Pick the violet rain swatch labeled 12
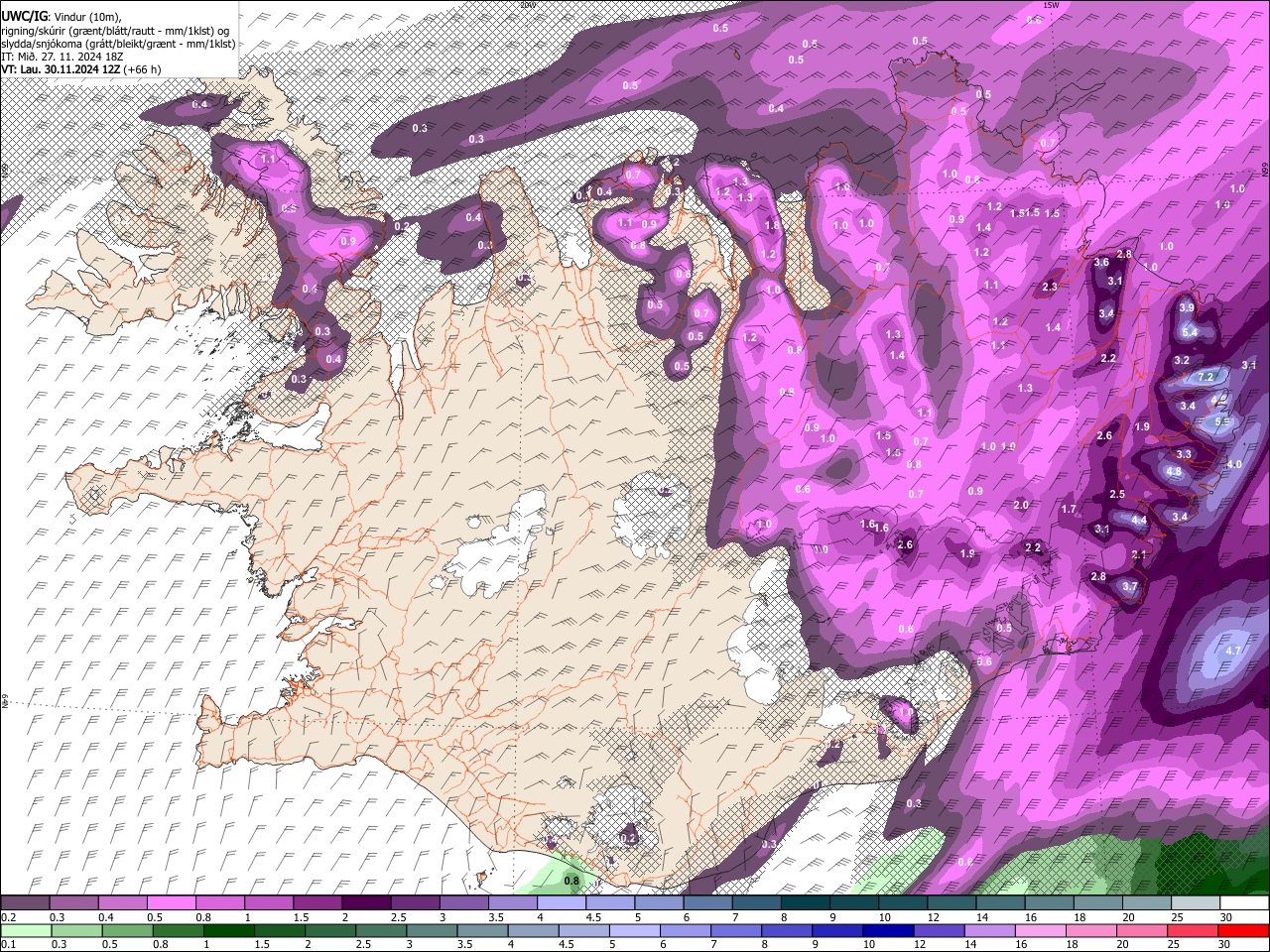 [x=940, y=930]
